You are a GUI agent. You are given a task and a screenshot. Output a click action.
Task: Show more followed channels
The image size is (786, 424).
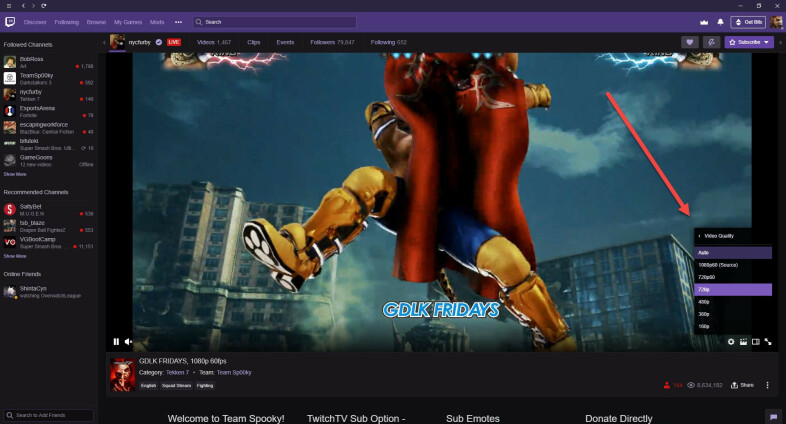[15, 174]
